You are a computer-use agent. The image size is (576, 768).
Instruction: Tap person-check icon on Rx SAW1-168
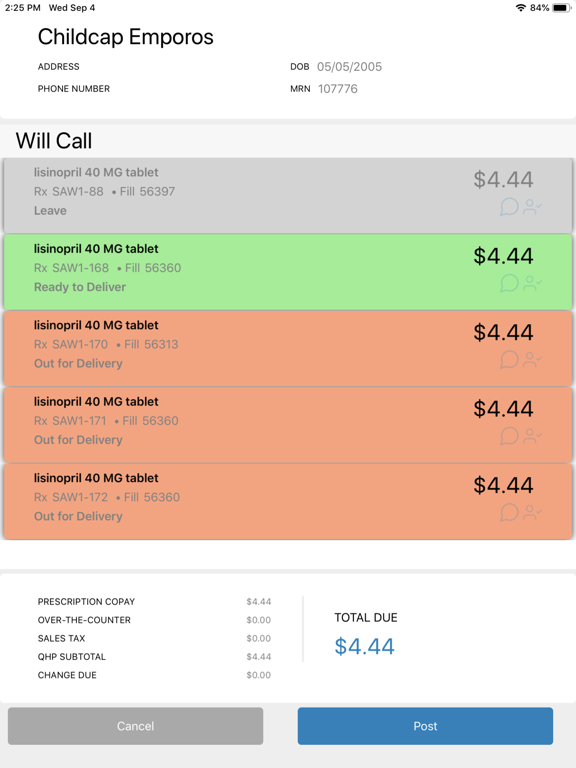[532, 284]
